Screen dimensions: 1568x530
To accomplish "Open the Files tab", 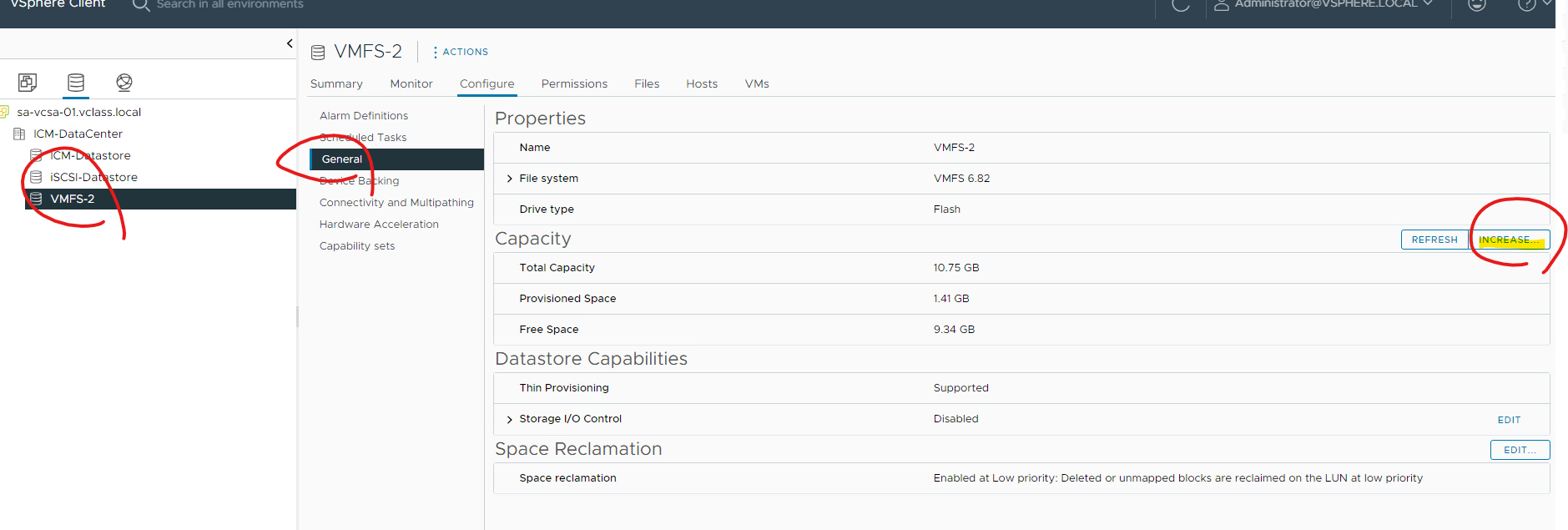I will 647,83.
